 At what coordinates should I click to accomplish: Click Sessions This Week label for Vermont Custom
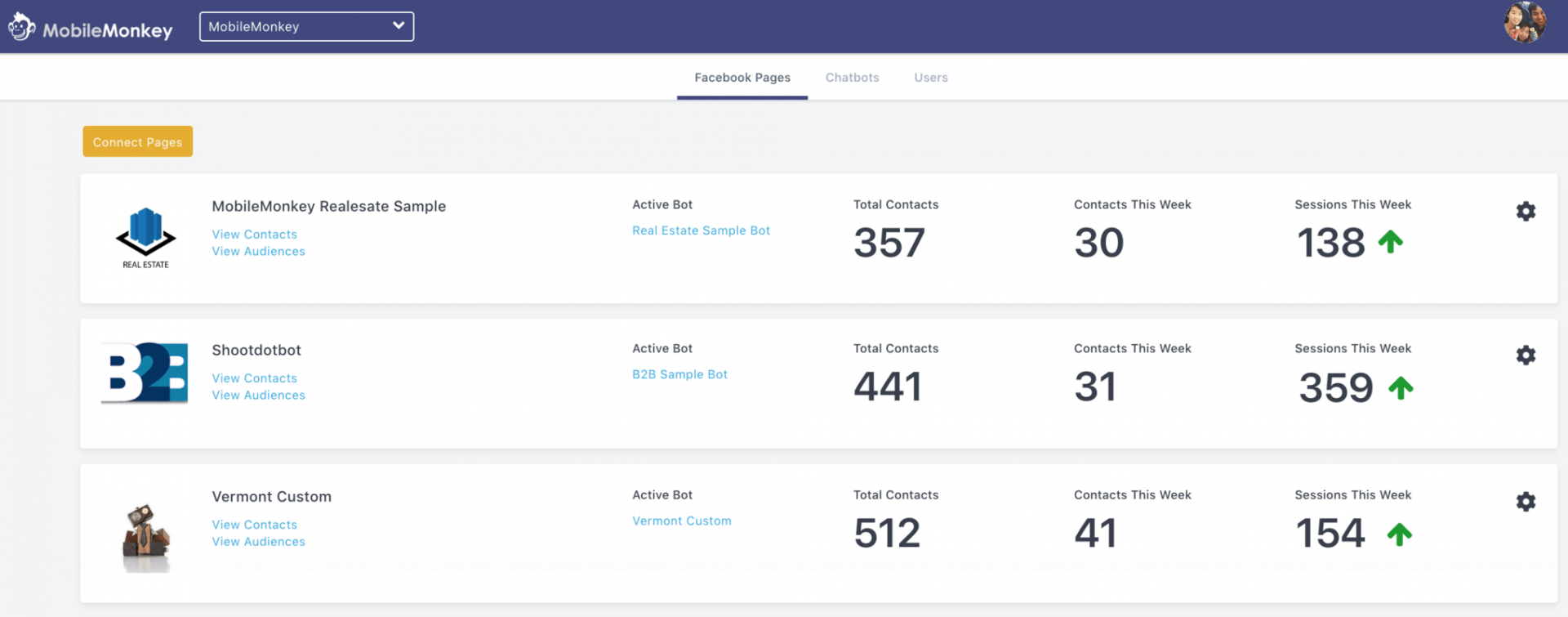click(x=1352, y=494)
